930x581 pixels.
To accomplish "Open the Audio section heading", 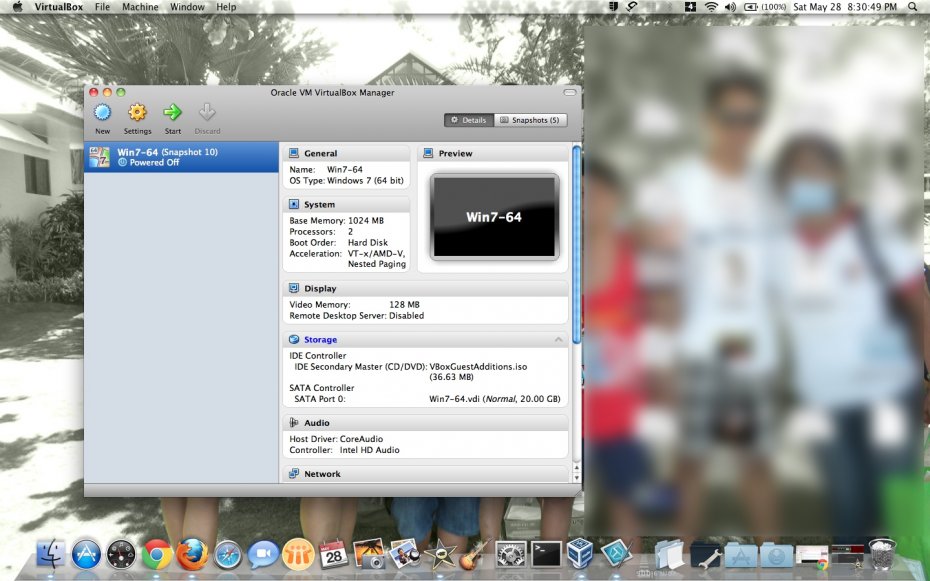I will (317, 423).
